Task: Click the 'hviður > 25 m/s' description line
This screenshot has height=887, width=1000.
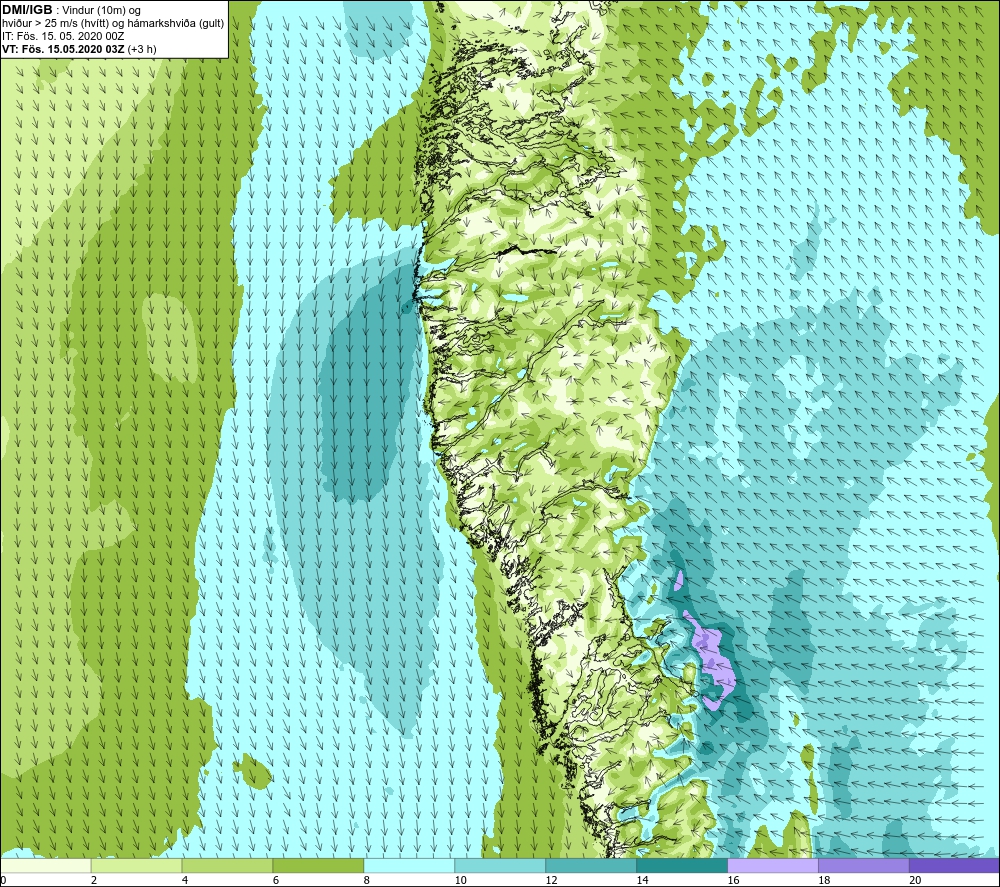Action: (x=113, y=24)
